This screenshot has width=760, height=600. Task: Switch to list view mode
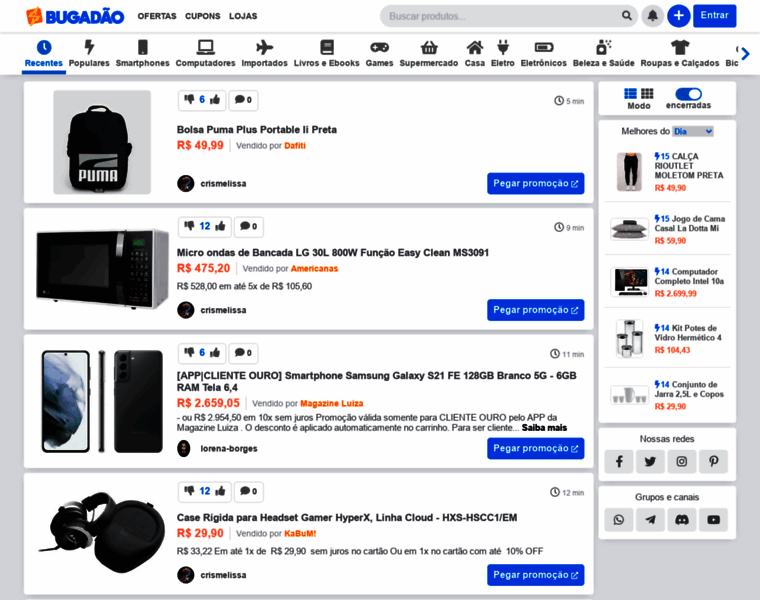click(631, 94)
